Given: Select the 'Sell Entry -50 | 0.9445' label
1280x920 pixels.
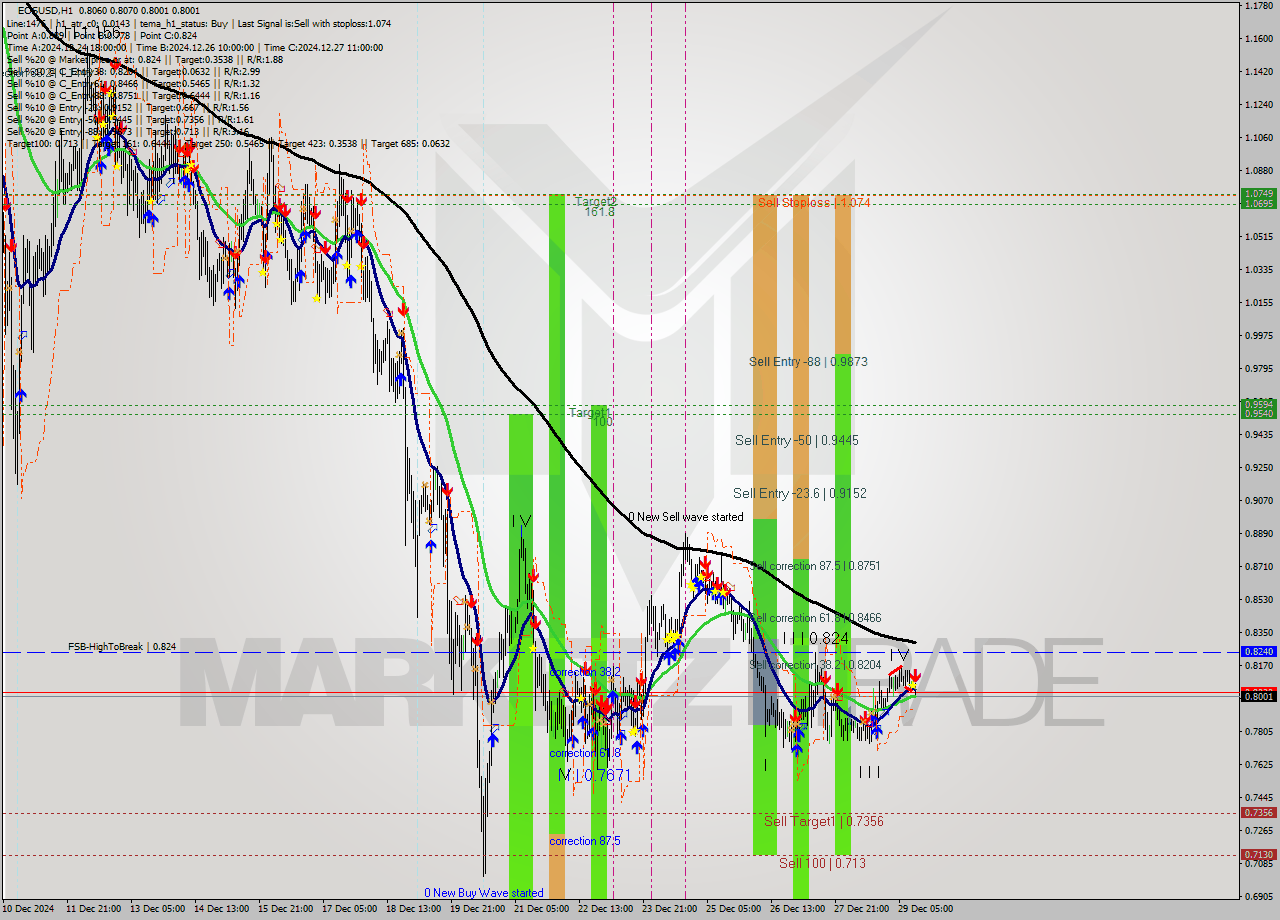Looking at the screenshot, I should (797, 440).
